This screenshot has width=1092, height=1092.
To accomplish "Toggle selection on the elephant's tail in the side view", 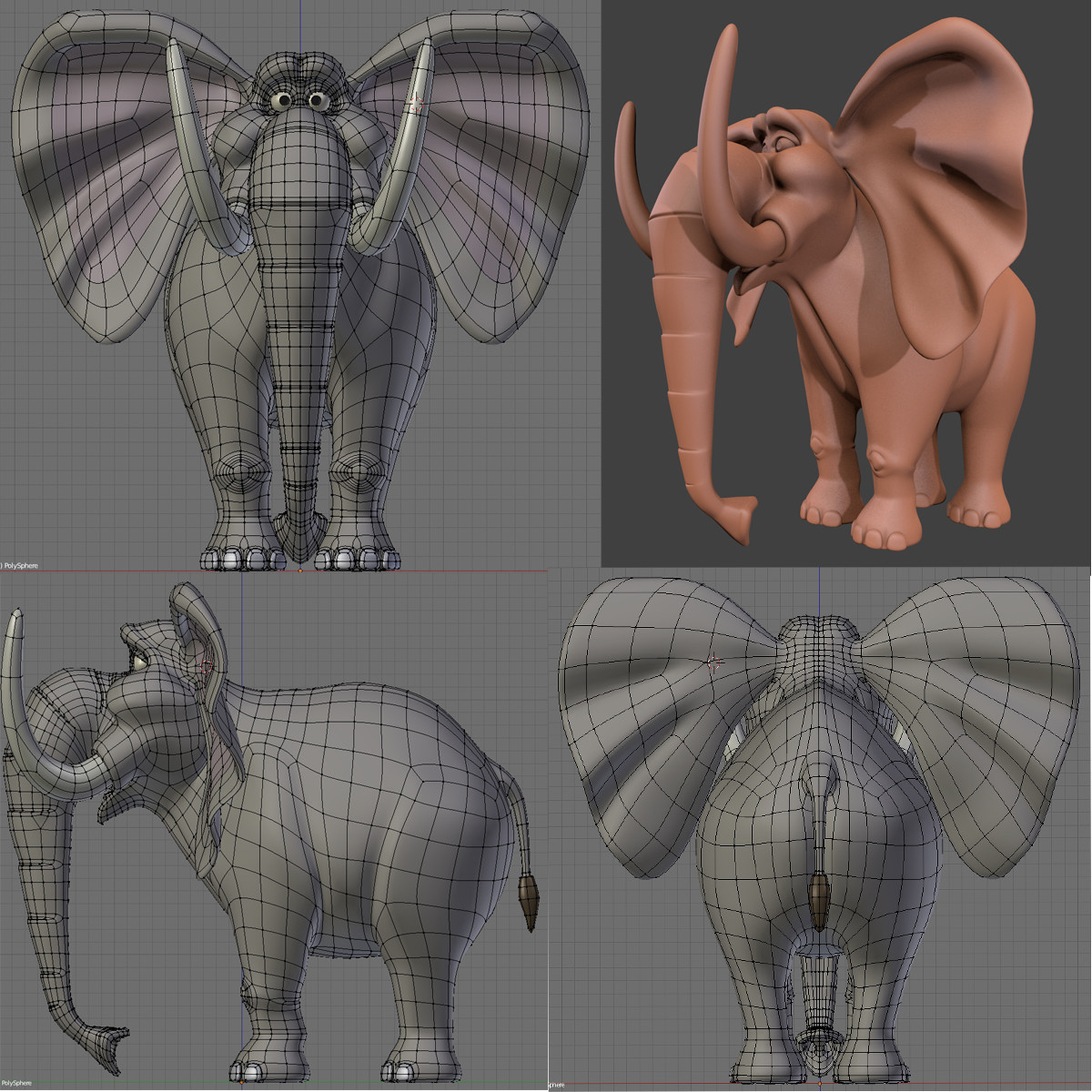I will pos(526,874).
